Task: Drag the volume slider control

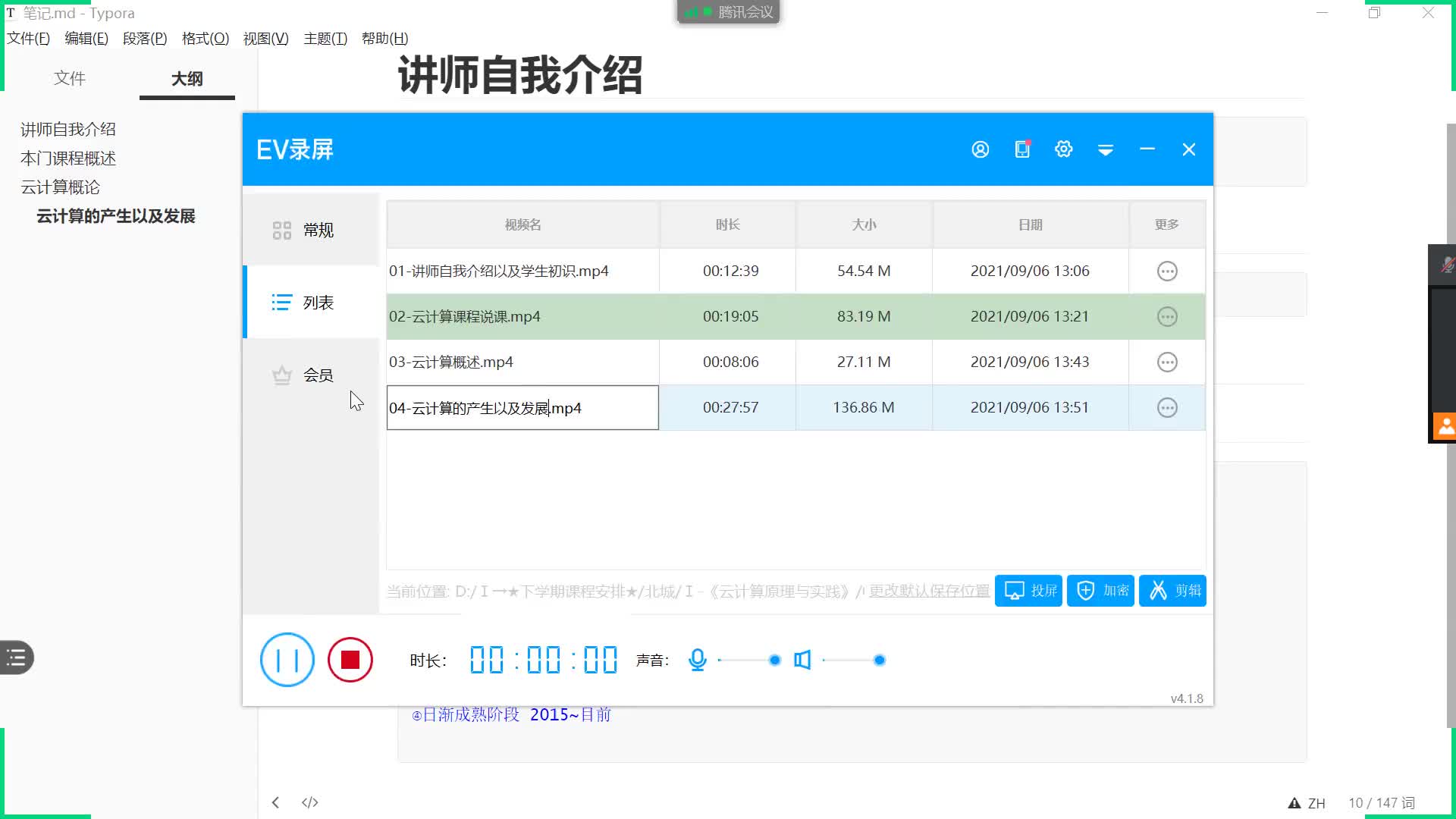Action: click(x=880, y=660)
